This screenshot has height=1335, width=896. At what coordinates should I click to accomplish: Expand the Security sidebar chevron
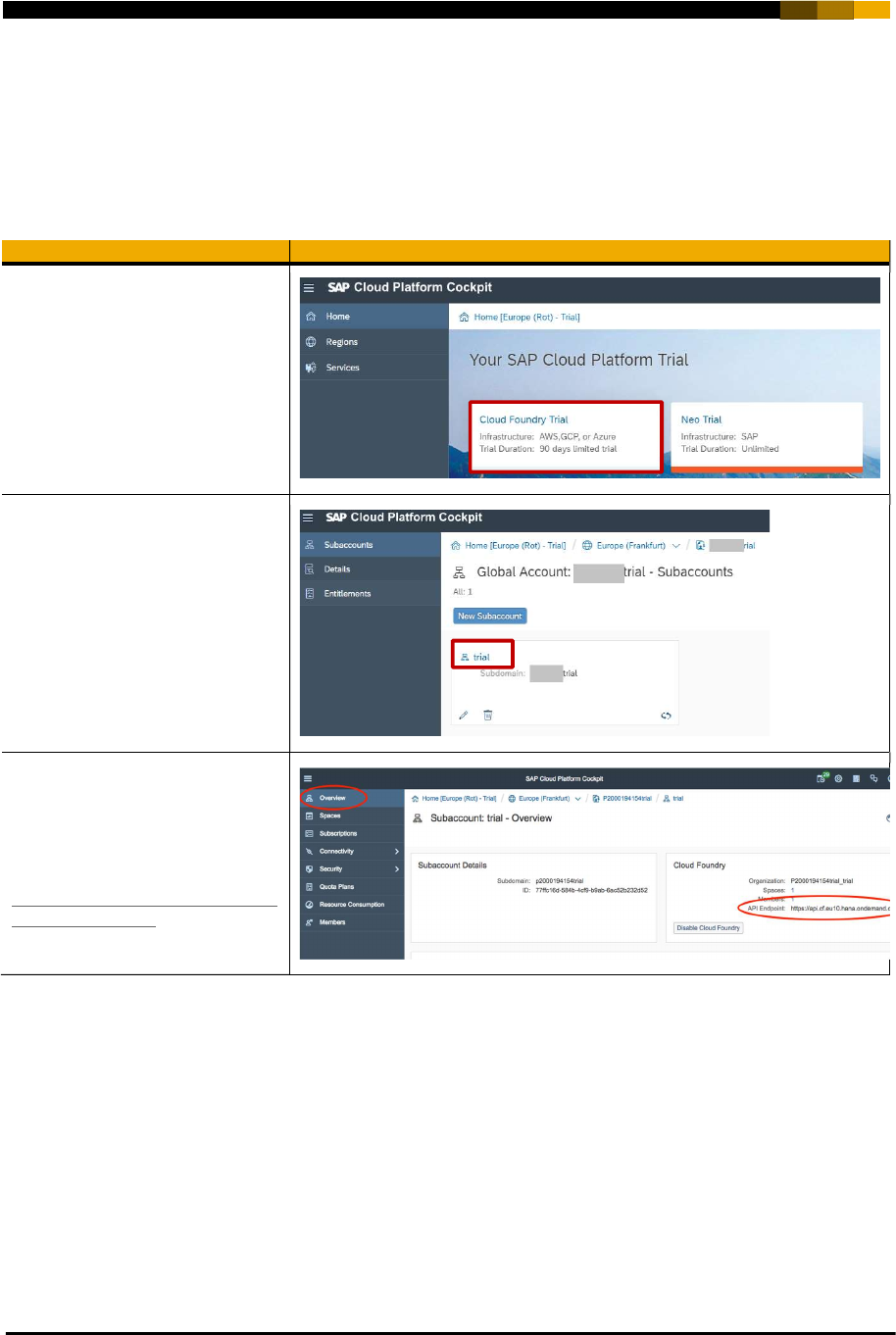point(397,869)
